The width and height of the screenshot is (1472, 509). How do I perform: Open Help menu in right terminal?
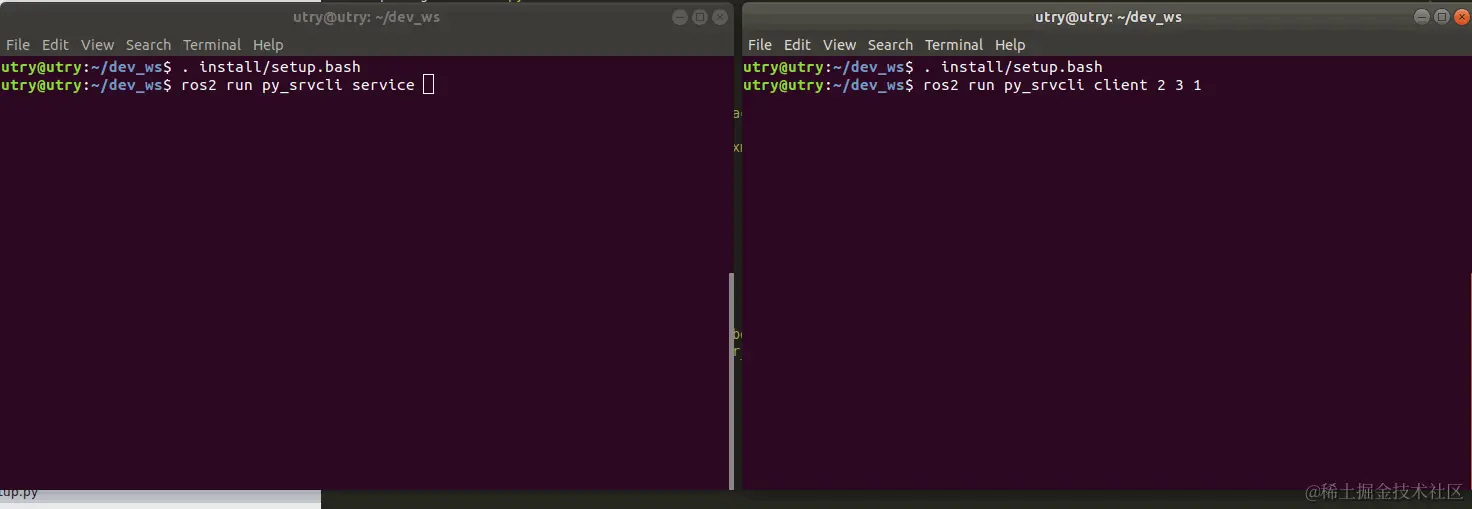point(1010,45)
